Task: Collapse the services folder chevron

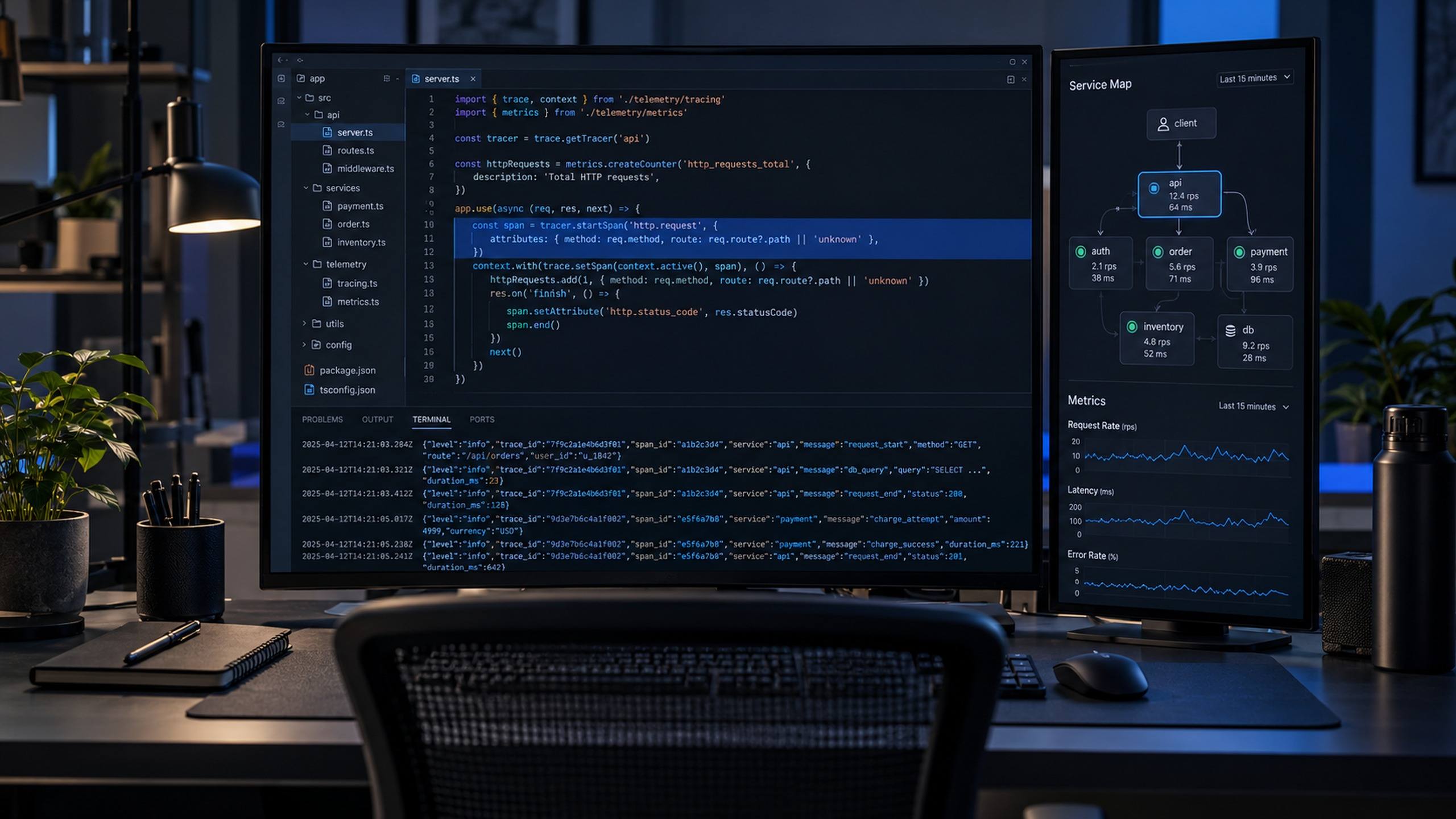Action: [306, 188]
